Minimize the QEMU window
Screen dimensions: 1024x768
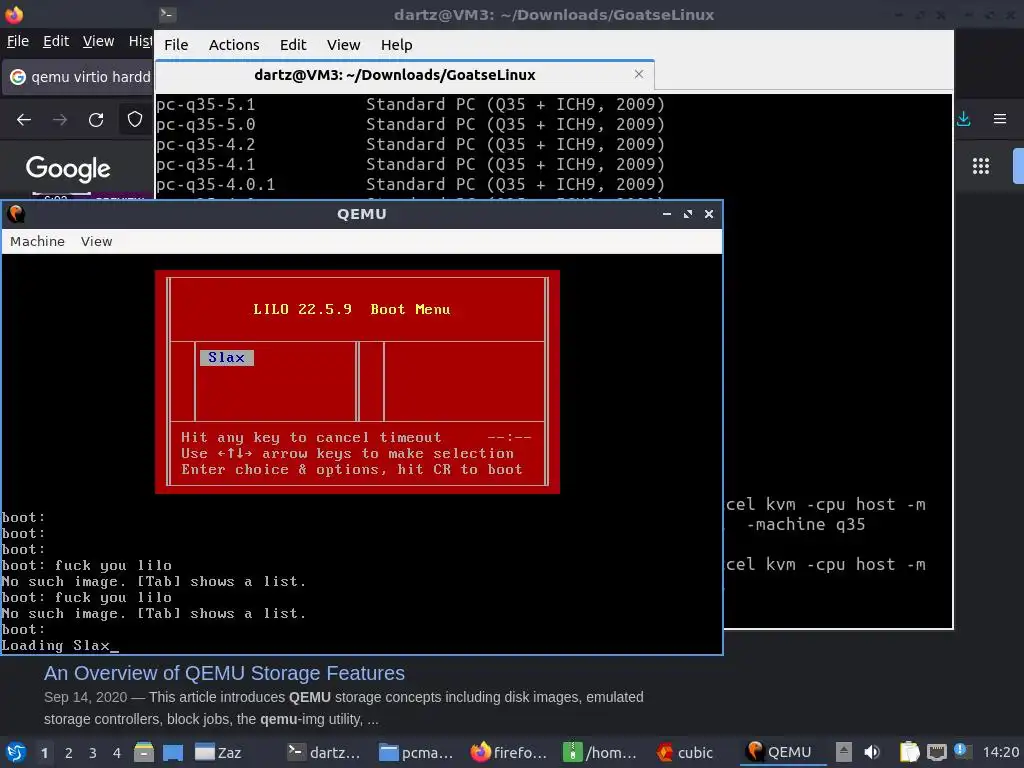667,214
